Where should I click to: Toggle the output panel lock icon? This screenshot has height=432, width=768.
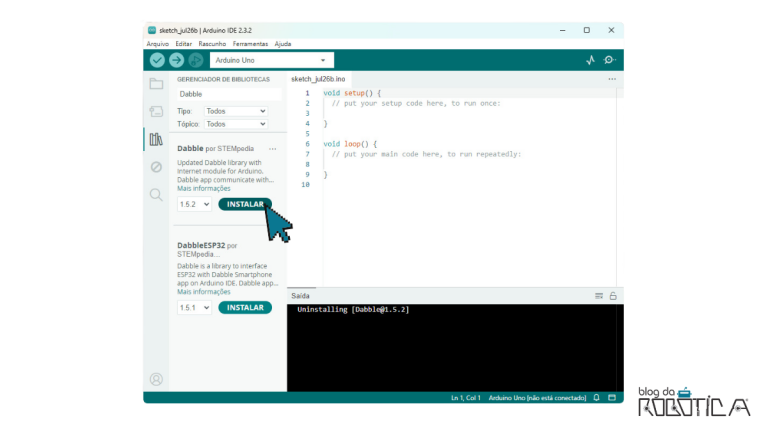[613, 296]
